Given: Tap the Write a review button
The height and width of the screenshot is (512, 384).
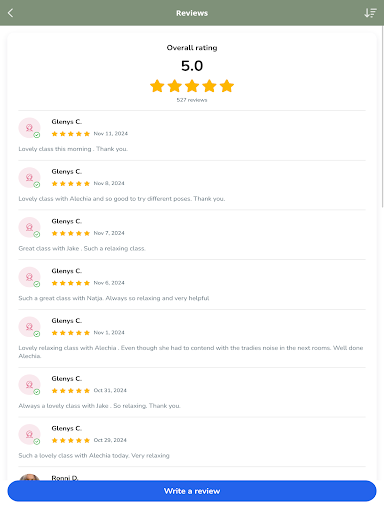Looking at the screenshot, I should [192, 491].
